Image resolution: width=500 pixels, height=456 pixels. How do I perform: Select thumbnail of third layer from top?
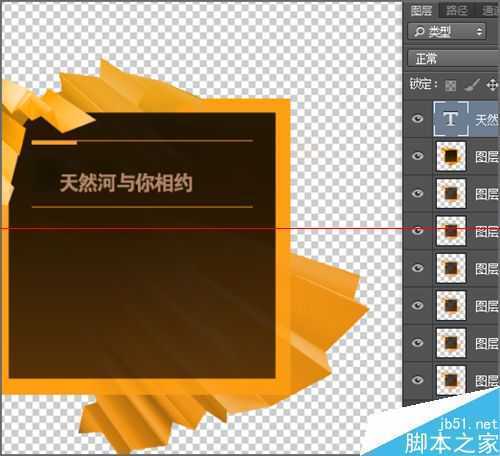click(451, 193)
